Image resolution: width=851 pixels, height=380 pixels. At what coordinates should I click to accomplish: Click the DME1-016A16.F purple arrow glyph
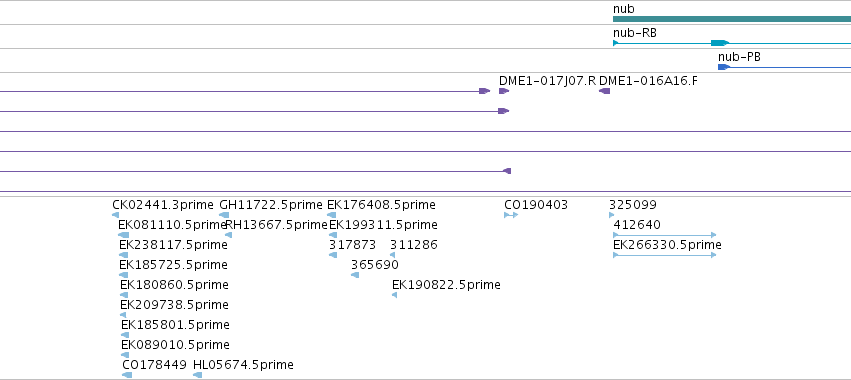pyautogui.click(x=605, y=91)
